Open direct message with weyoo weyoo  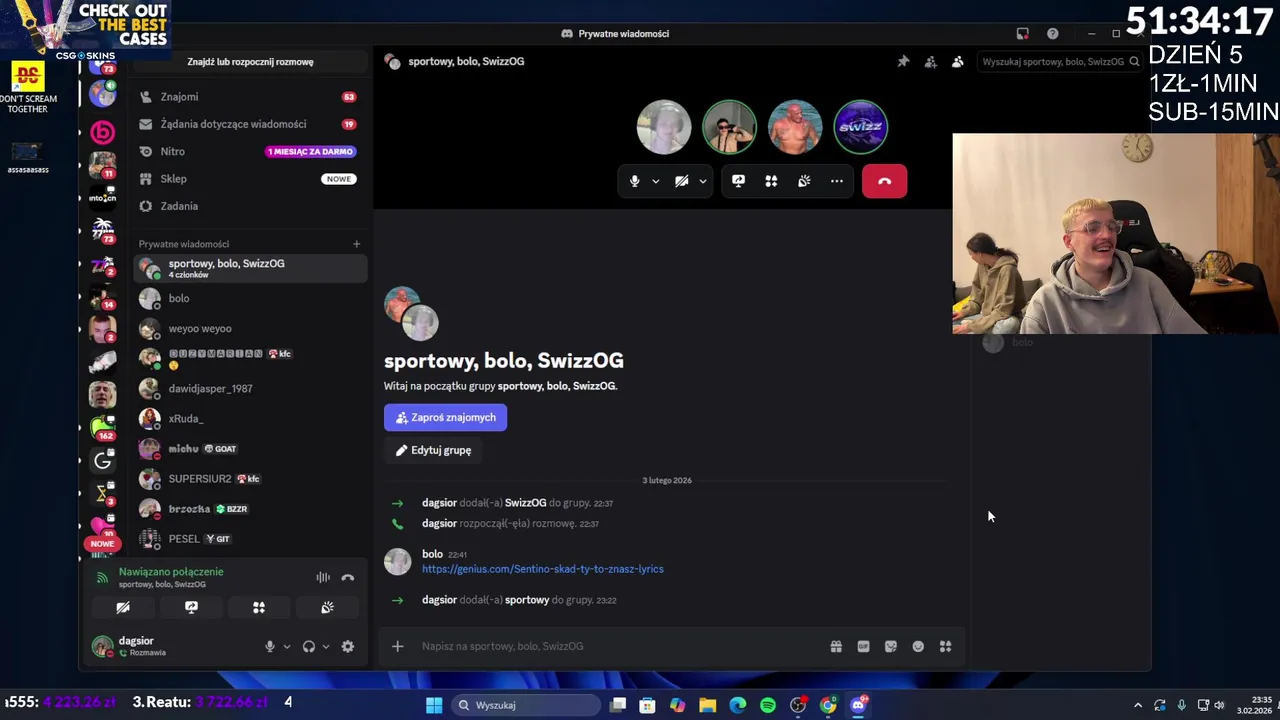250,328
